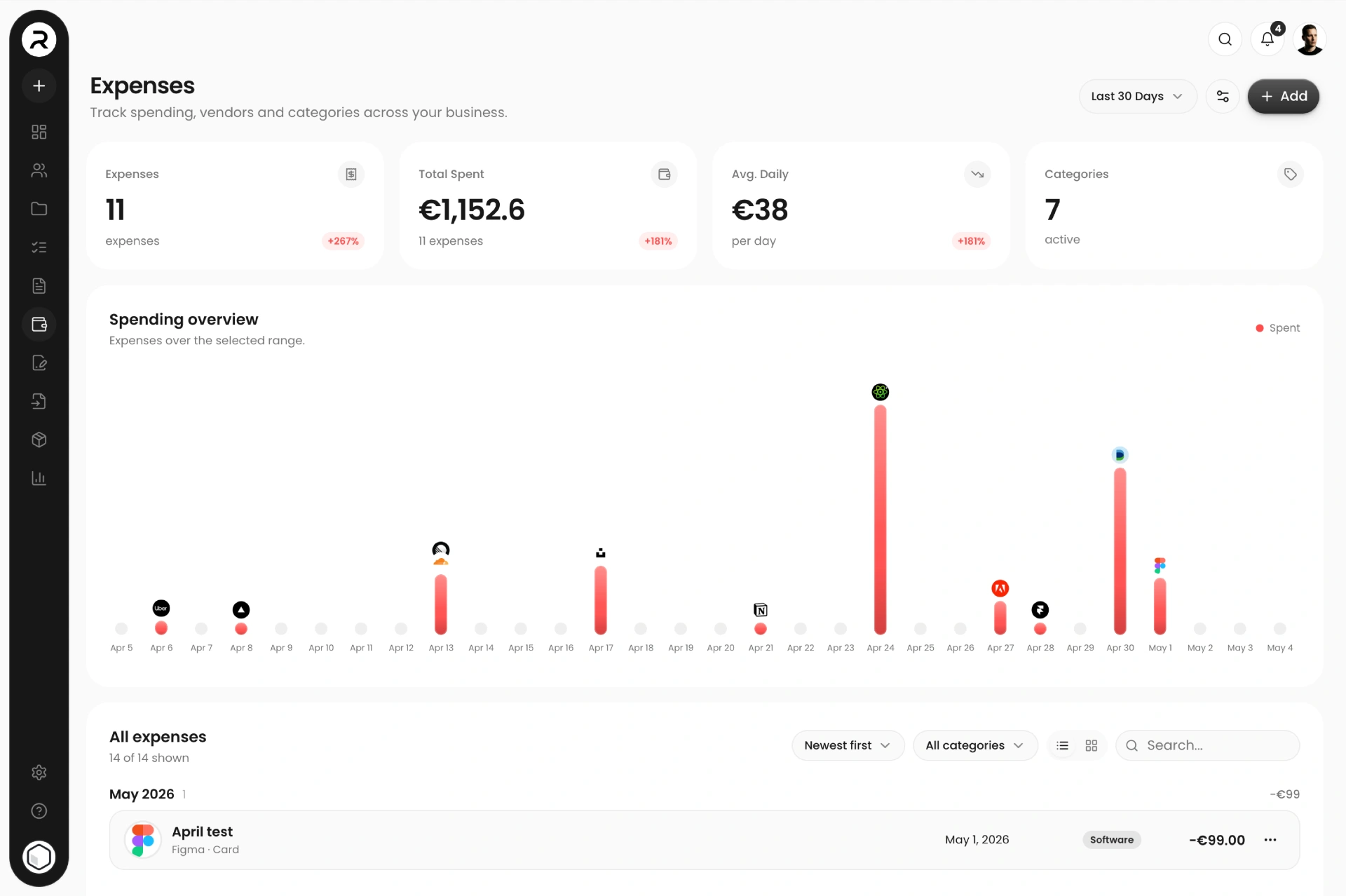Open the reports bar chart icon in sidebar

pos(39,478)
